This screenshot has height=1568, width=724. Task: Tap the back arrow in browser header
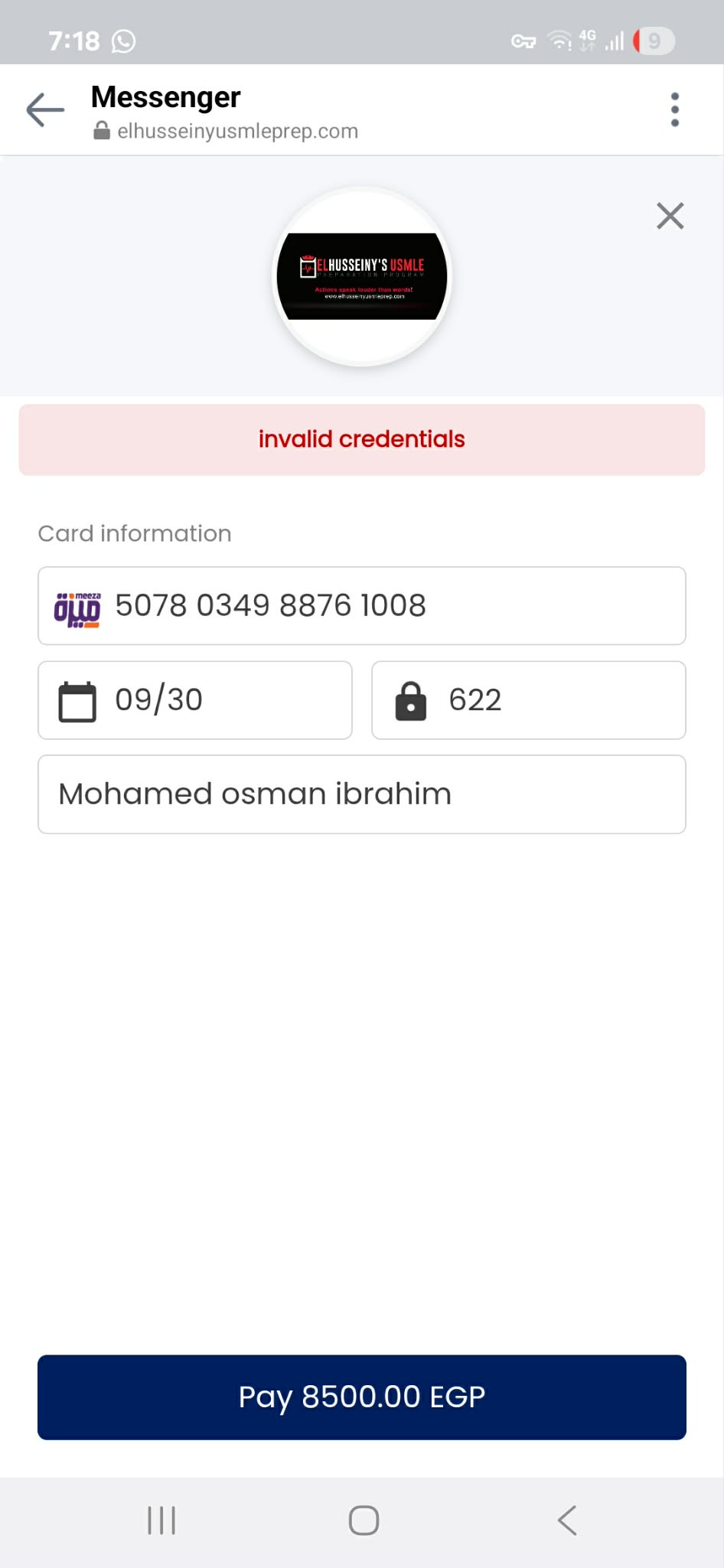(45, 110)
